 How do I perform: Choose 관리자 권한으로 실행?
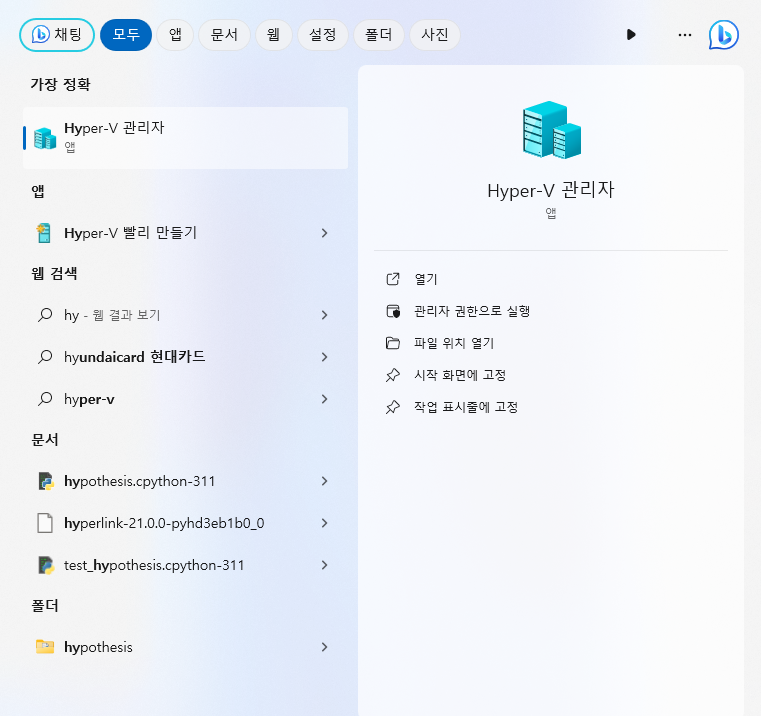coord(472,311)
